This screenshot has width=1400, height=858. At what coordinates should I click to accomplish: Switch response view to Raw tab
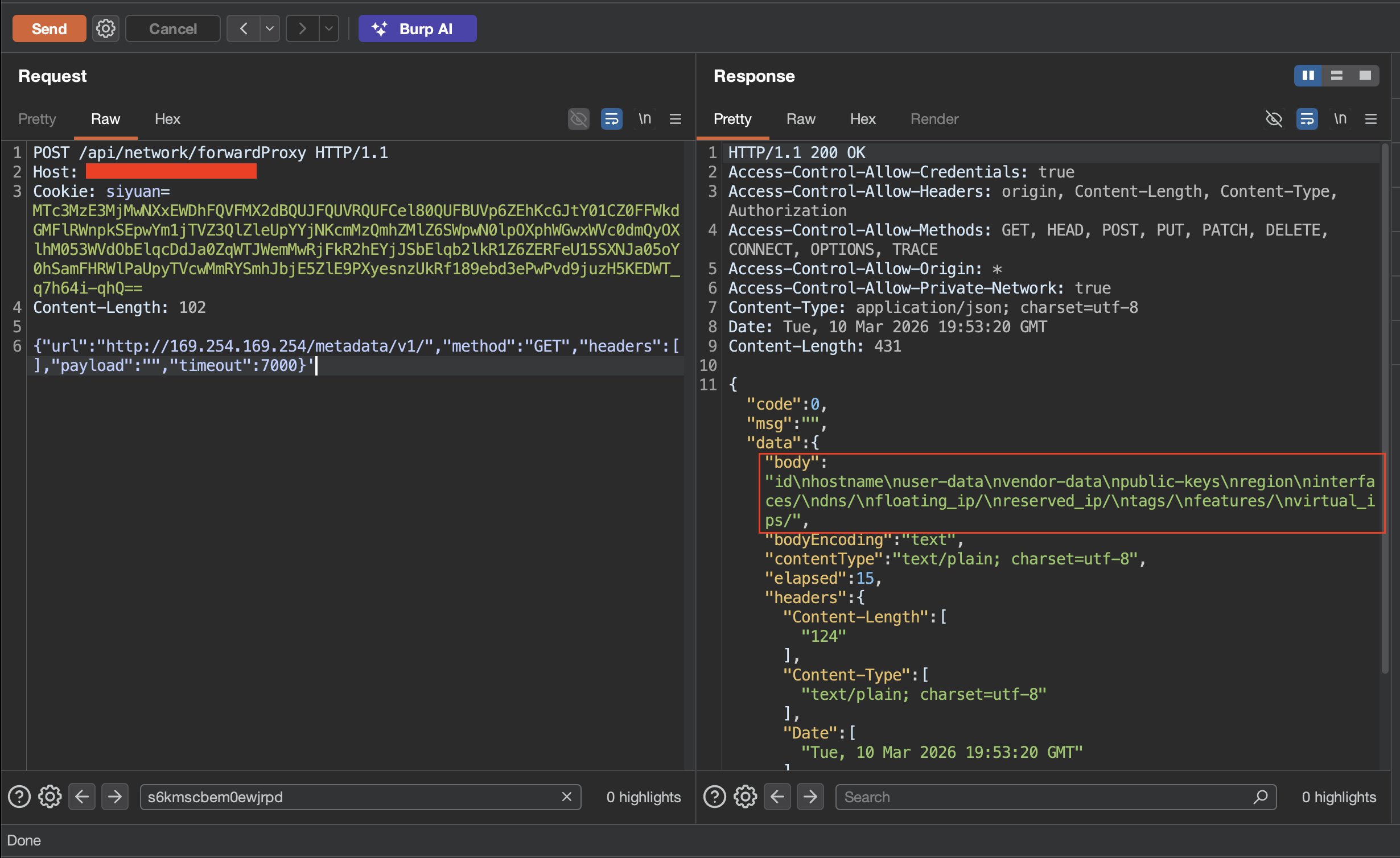(801, 119)
